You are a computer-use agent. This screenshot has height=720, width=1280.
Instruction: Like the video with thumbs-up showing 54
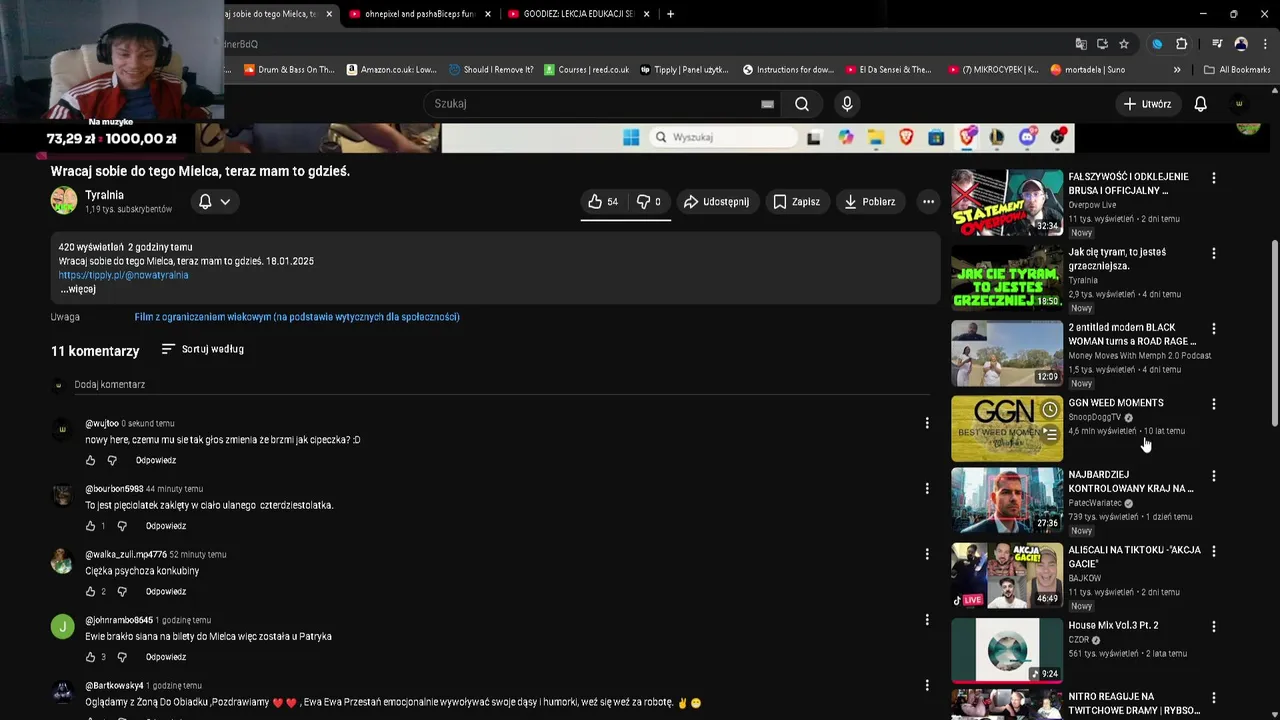point(603,202)
